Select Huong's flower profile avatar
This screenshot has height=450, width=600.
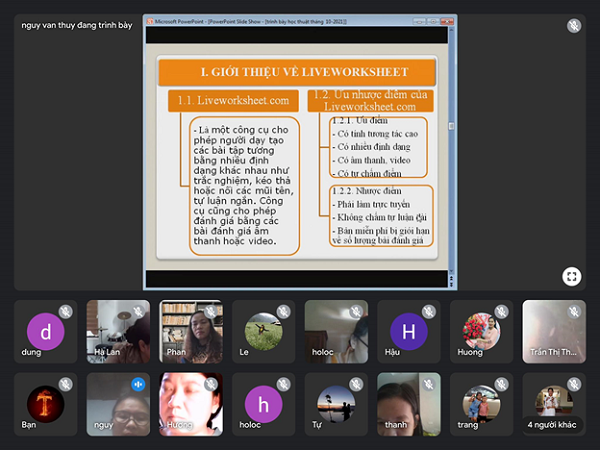(481, 331)
